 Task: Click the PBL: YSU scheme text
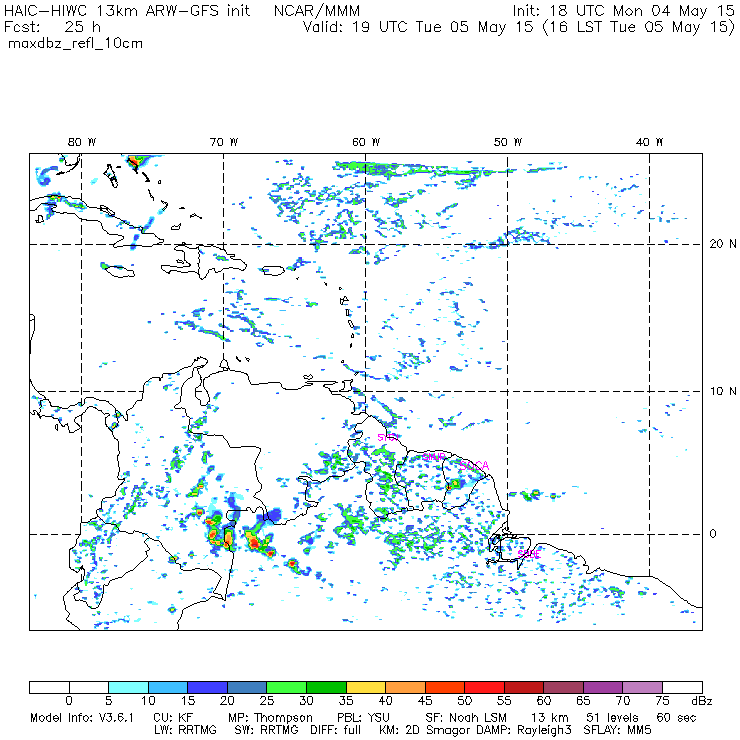363,718
